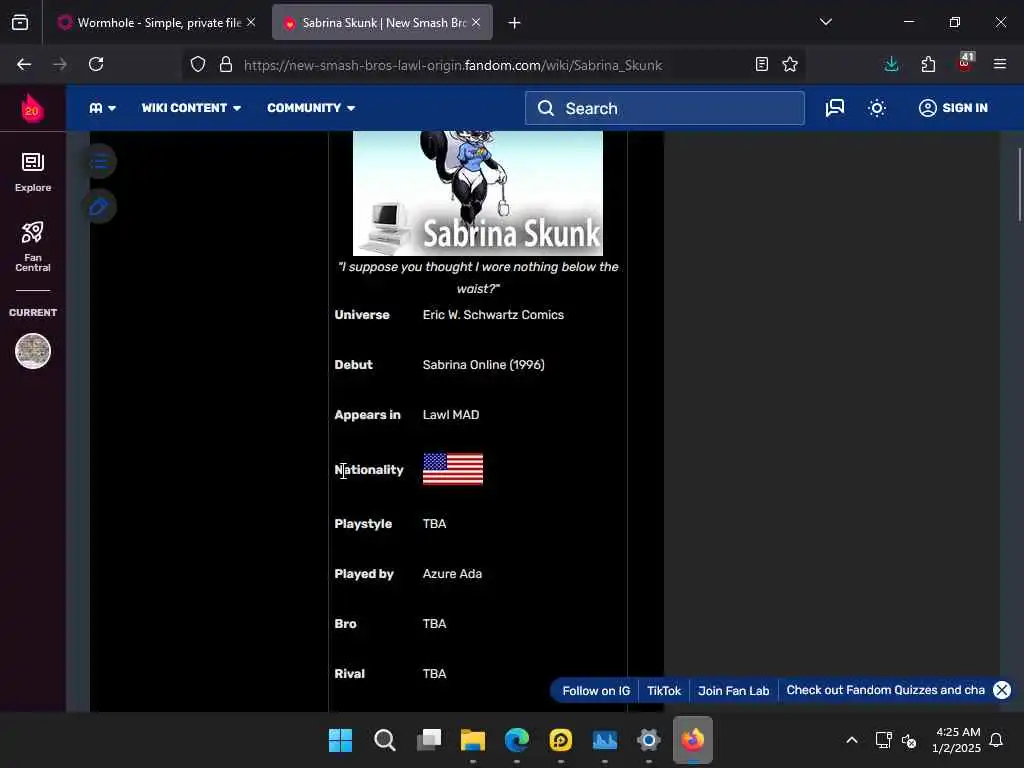
Task: Dismiss the bottom banner with X
Action: pos(1002,690)
